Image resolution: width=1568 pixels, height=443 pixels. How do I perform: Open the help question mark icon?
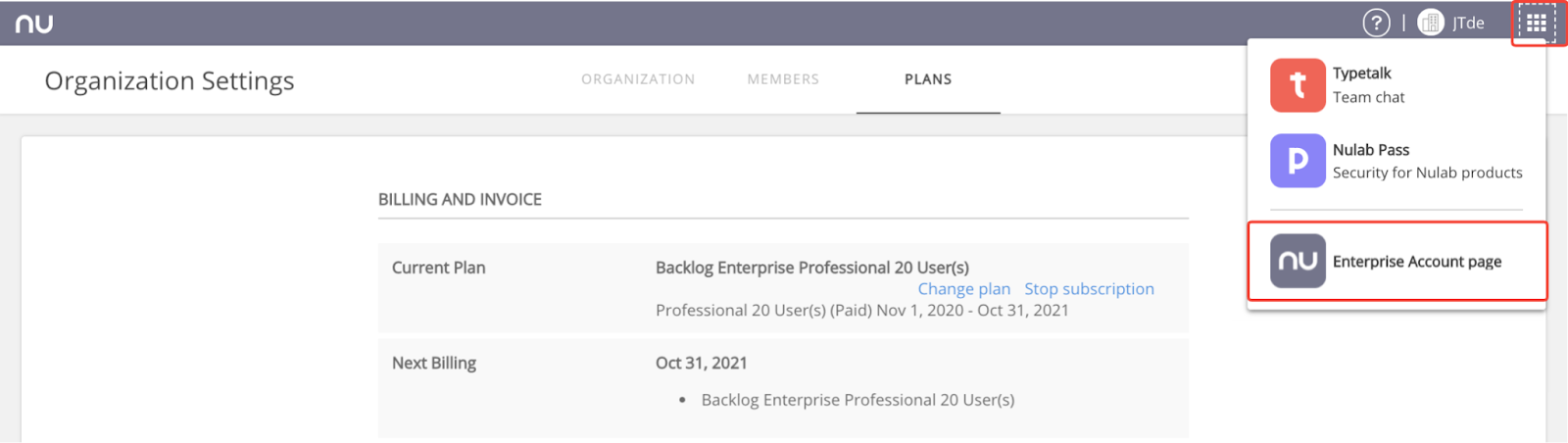click(1376, 23)
